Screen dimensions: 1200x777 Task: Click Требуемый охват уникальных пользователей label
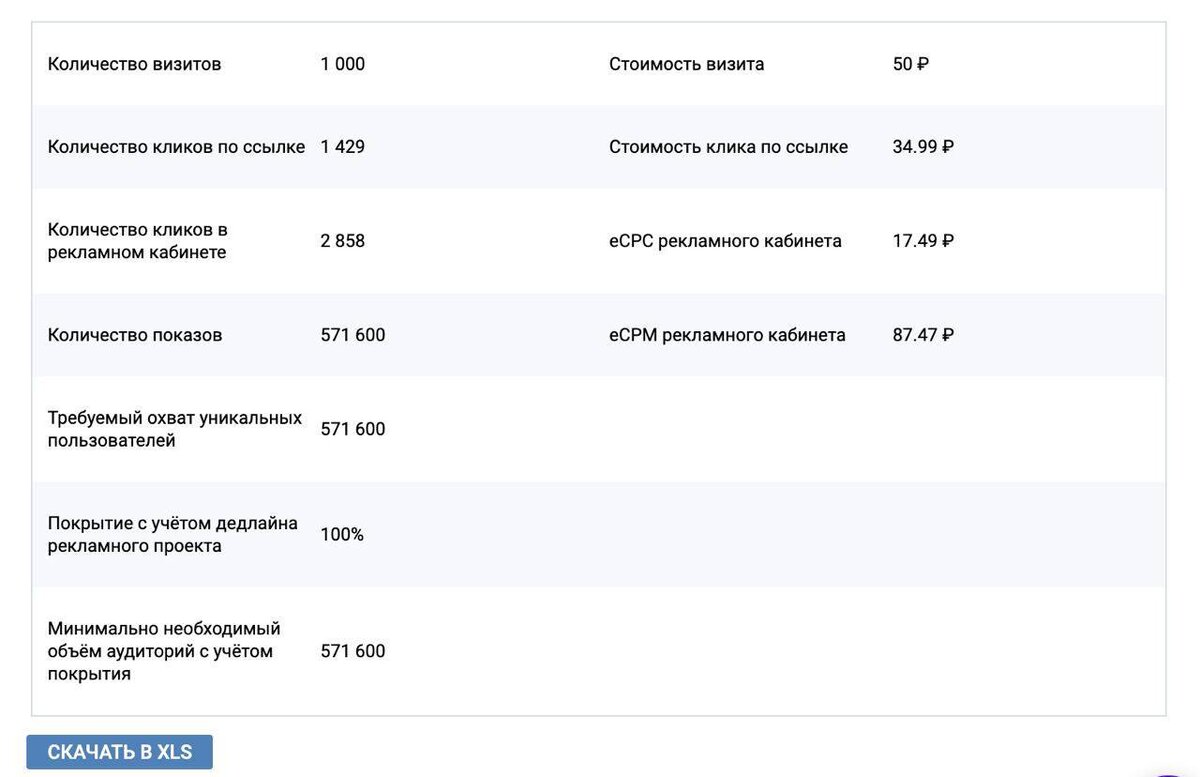(x=174, y=429)
